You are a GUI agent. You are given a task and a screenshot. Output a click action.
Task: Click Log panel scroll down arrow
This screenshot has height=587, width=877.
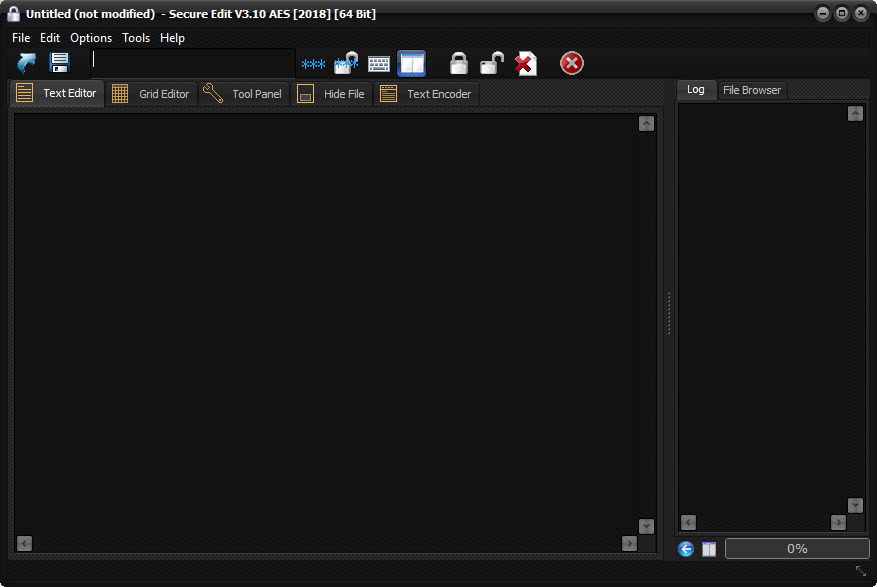(855, 505)
